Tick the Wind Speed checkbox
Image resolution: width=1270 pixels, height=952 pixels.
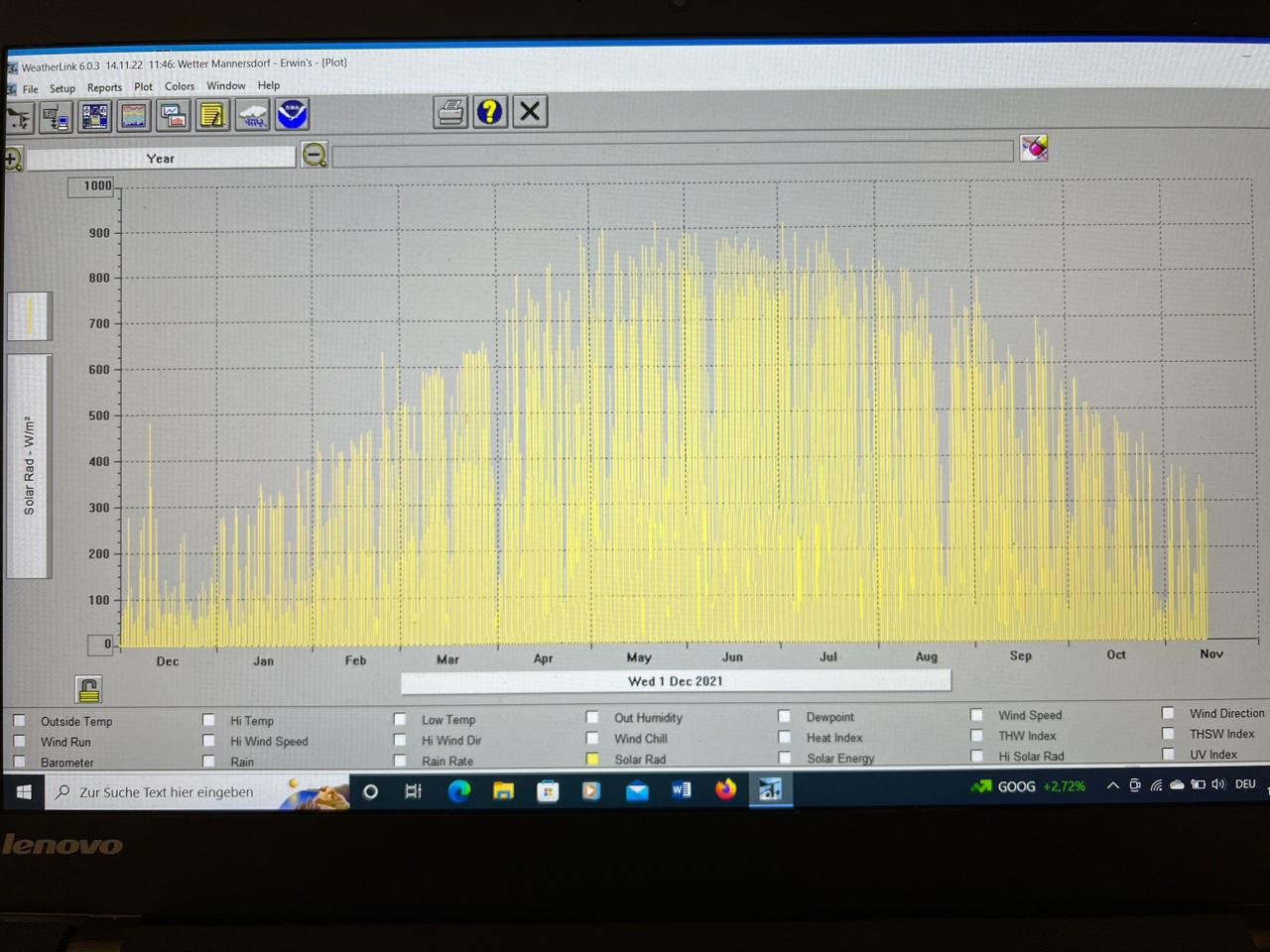(x=977, y=714)
